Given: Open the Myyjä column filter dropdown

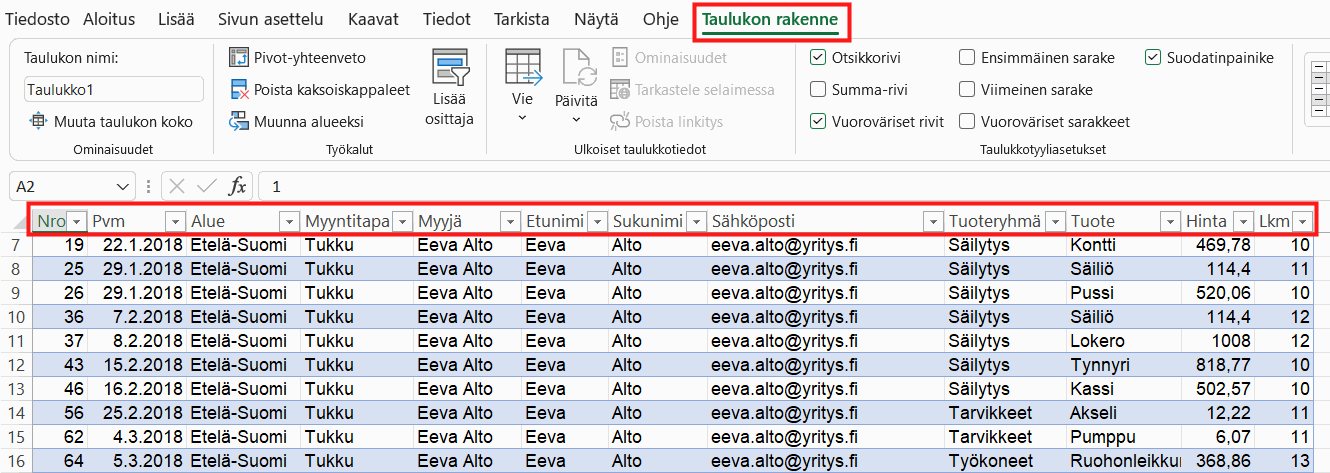Looking at the screenshot, I should tap(511, 221).
